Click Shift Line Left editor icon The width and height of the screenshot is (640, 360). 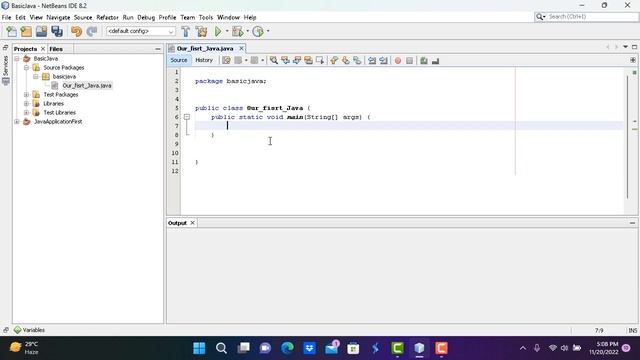[x=372, y=60]
